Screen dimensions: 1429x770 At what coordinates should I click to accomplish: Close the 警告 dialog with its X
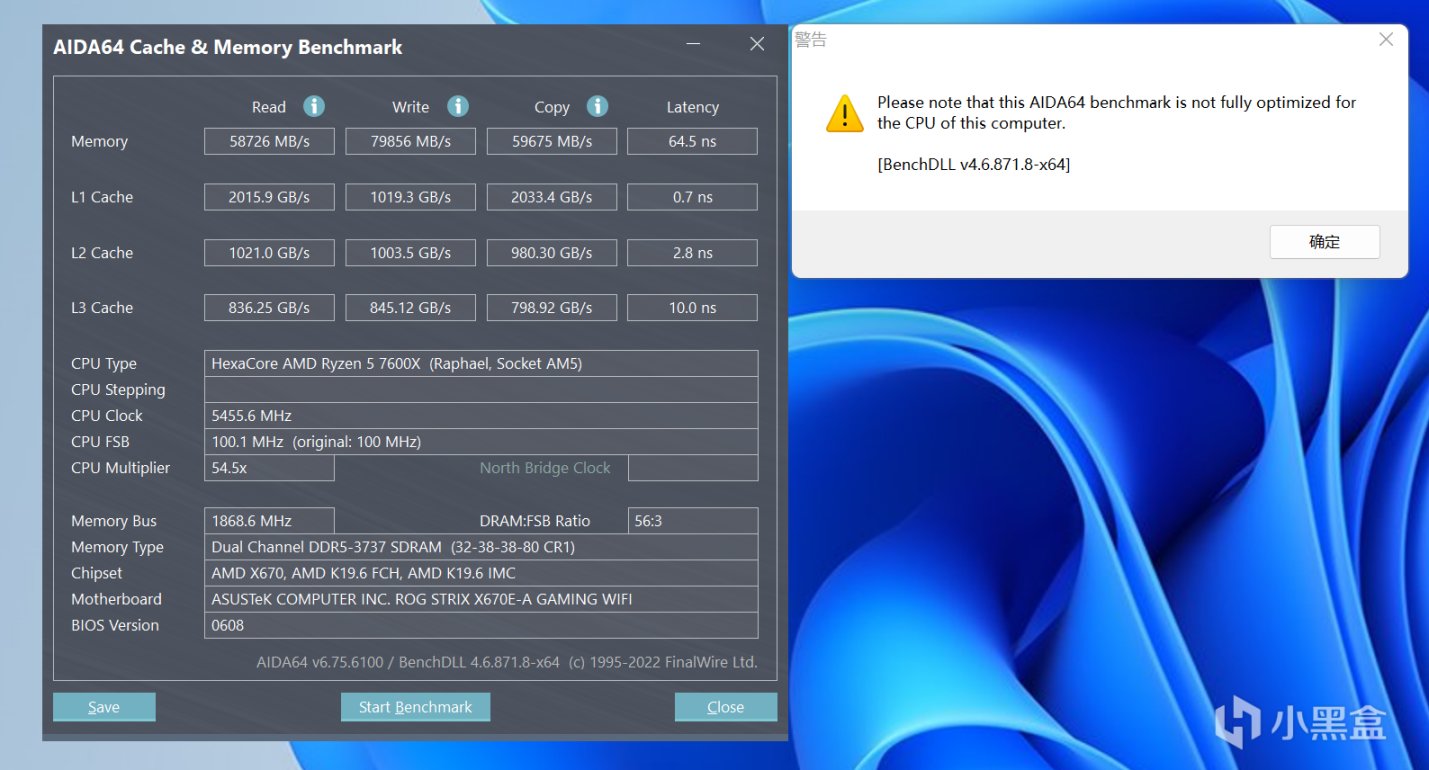[1386, 40]
